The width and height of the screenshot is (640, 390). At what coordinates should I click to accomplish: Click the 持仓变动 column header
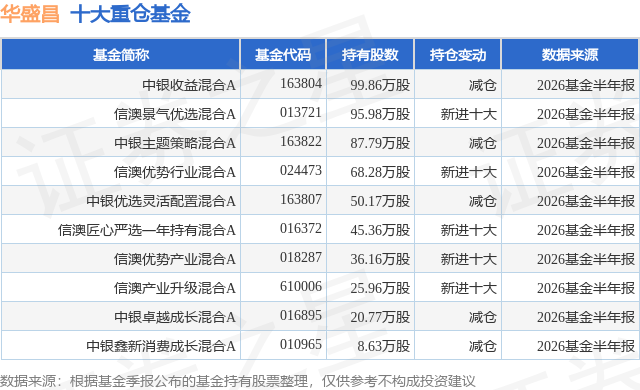[x=458, y=55]
